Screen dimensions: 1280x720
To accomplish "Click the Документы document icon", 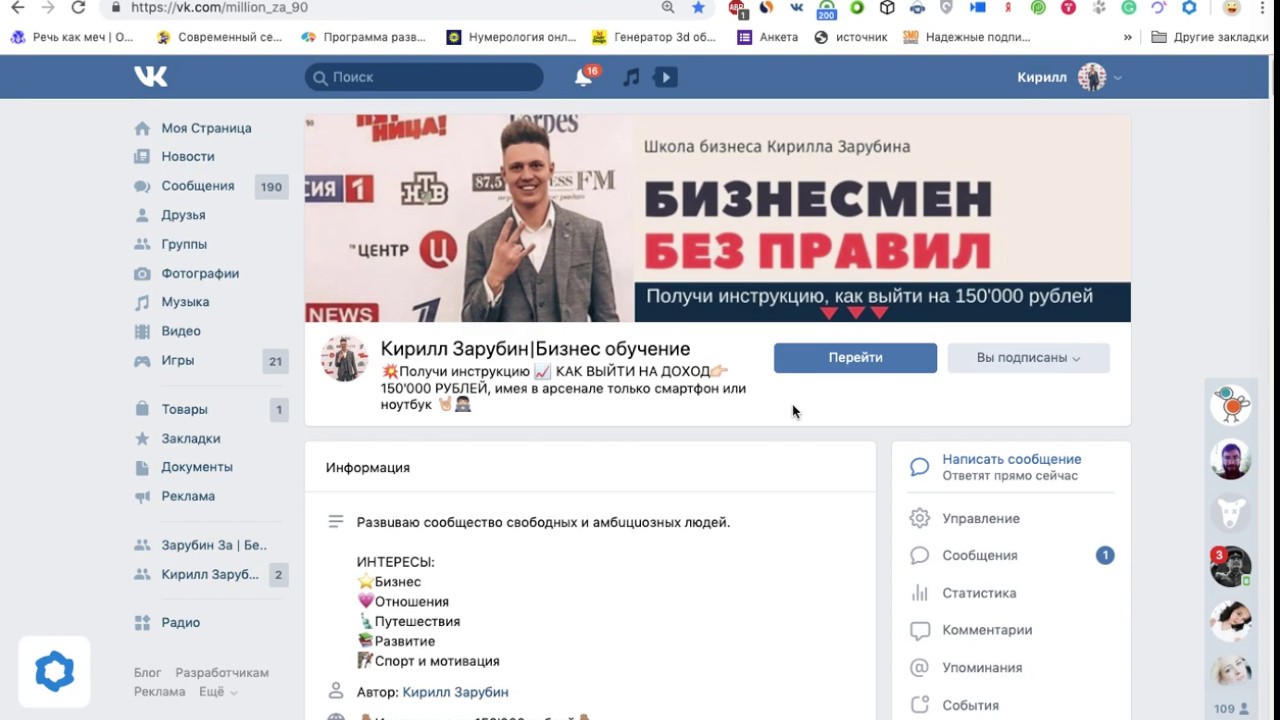I will [x=142, y=467].
